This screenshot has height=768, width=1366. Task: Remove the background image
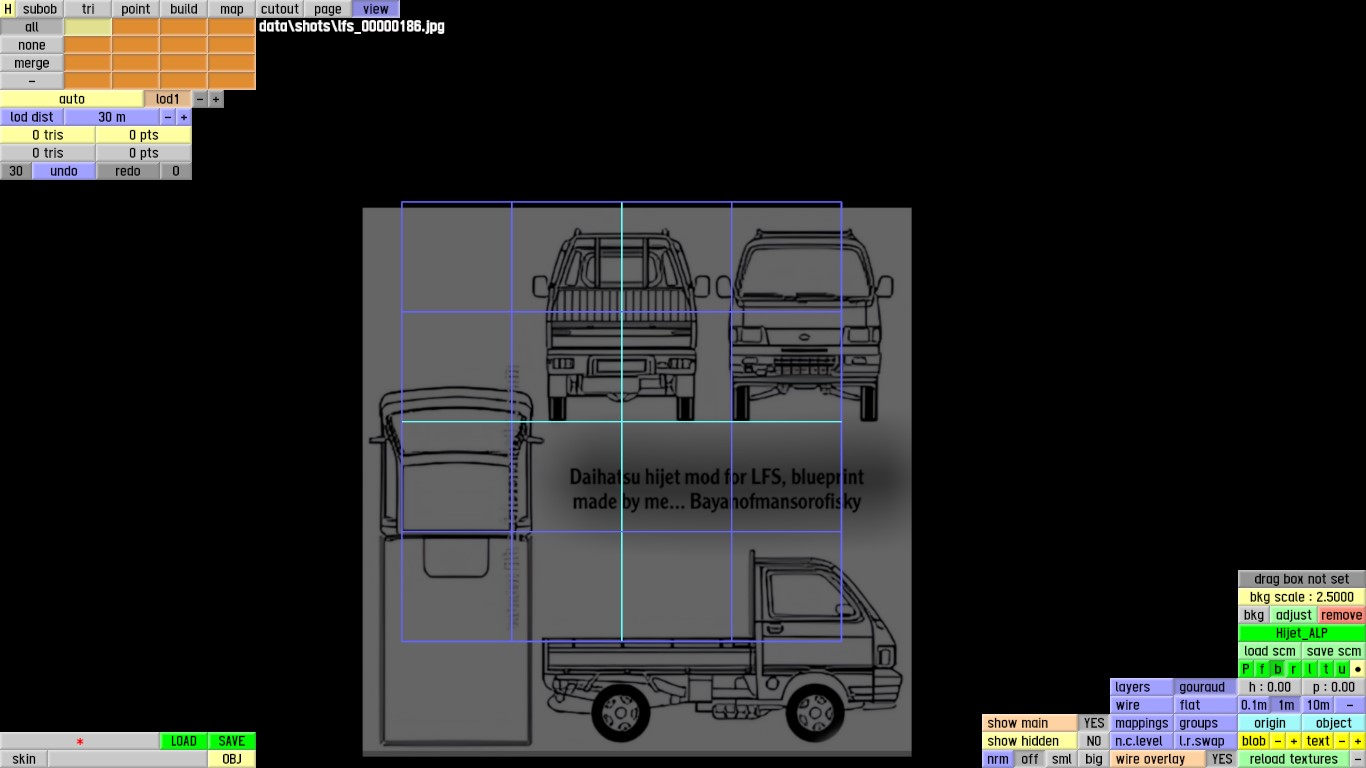click(1342, 615)
